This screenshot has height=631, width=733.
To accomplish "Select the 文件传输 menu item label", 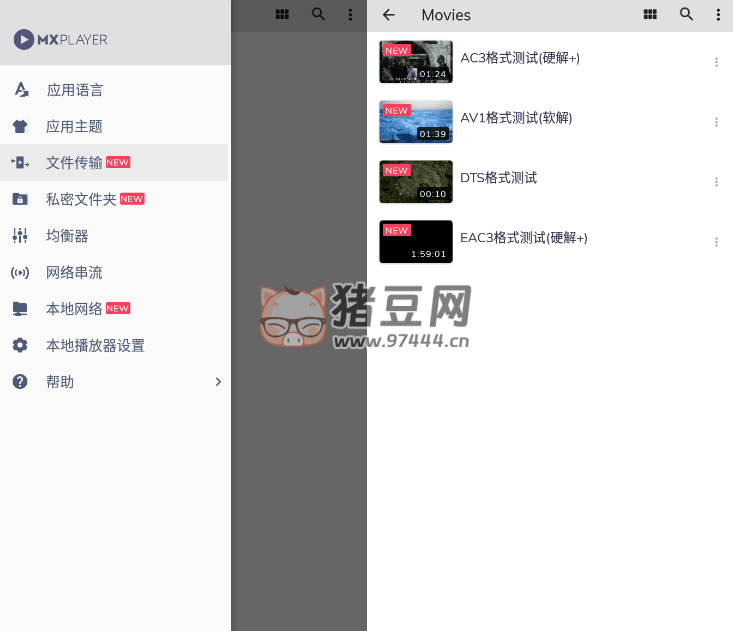I will (x=74, y=163).
